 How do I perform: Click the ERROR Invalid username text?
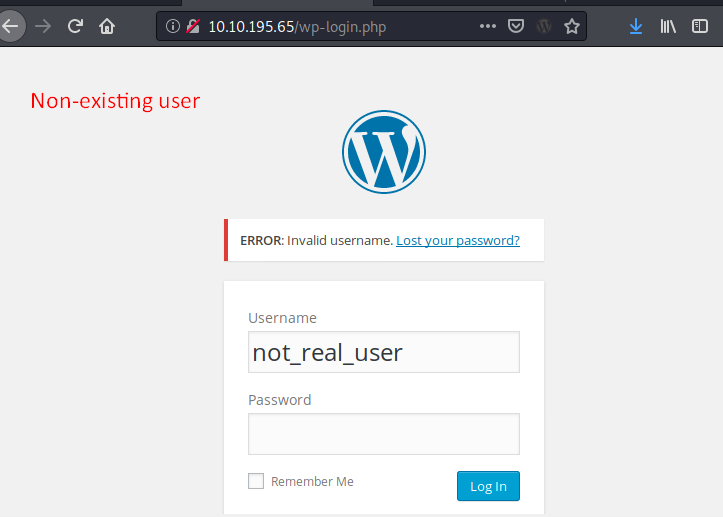[316, 240]
